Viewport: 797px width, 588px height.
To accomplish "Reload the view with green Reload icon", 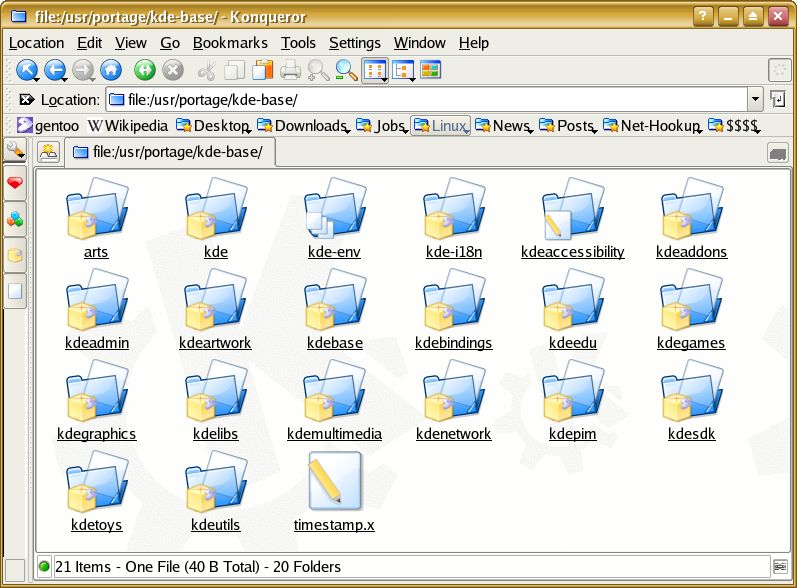I will point(145,70).
